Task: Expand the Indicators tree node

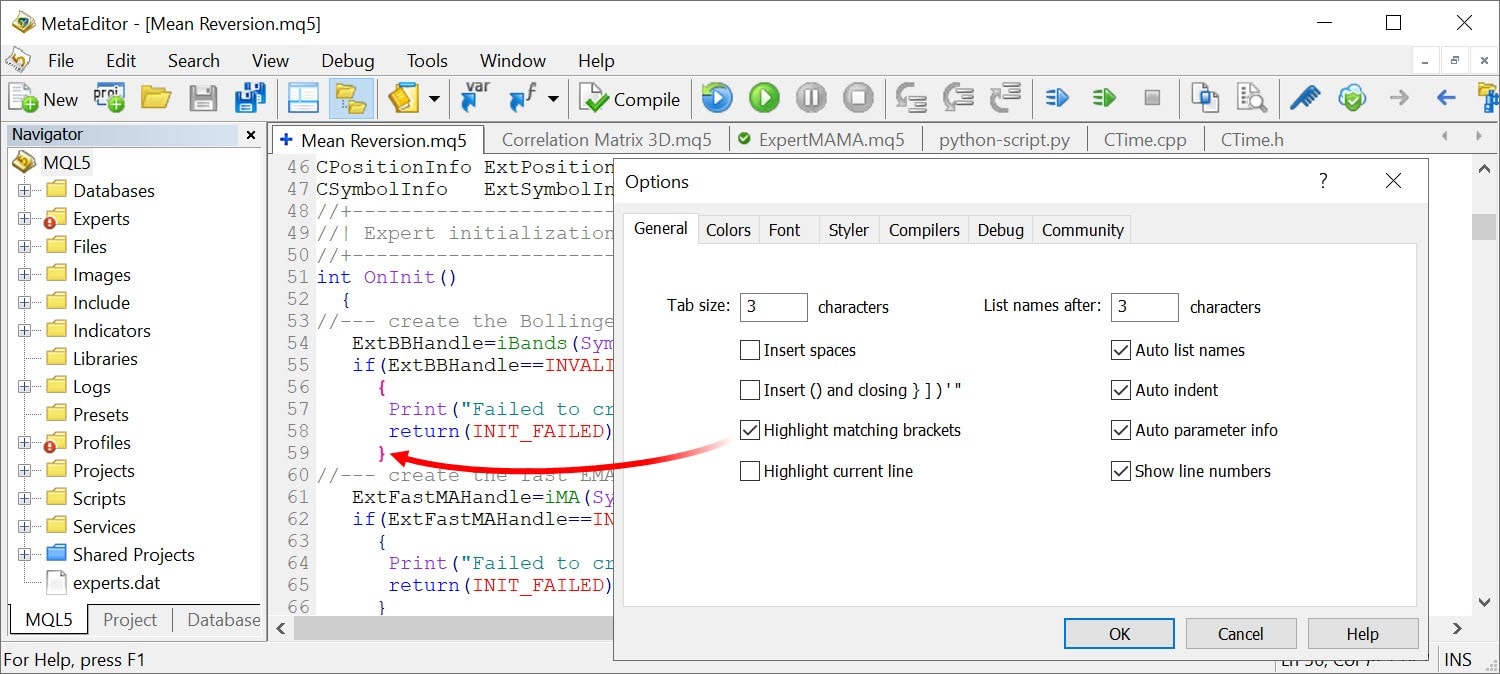Action: coord(24,331)
